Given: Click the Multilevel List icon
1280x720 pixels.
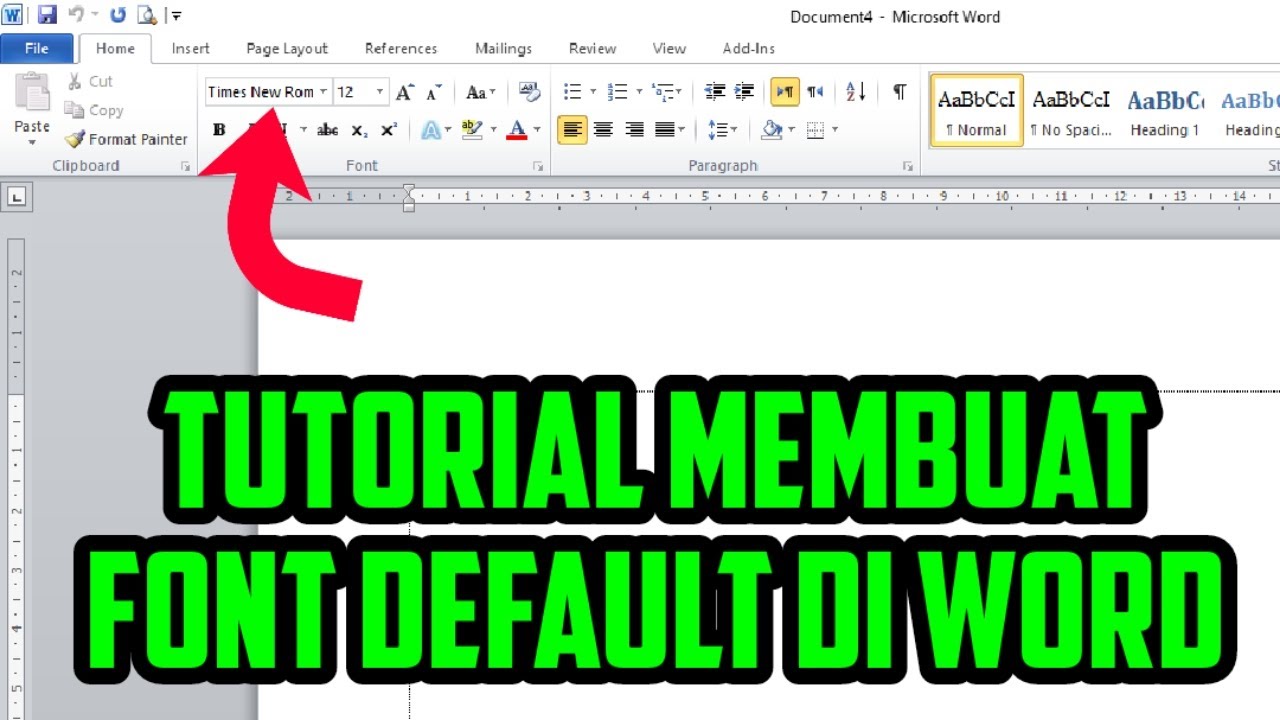Looking at the screenshot, I should tap(663, 92).
